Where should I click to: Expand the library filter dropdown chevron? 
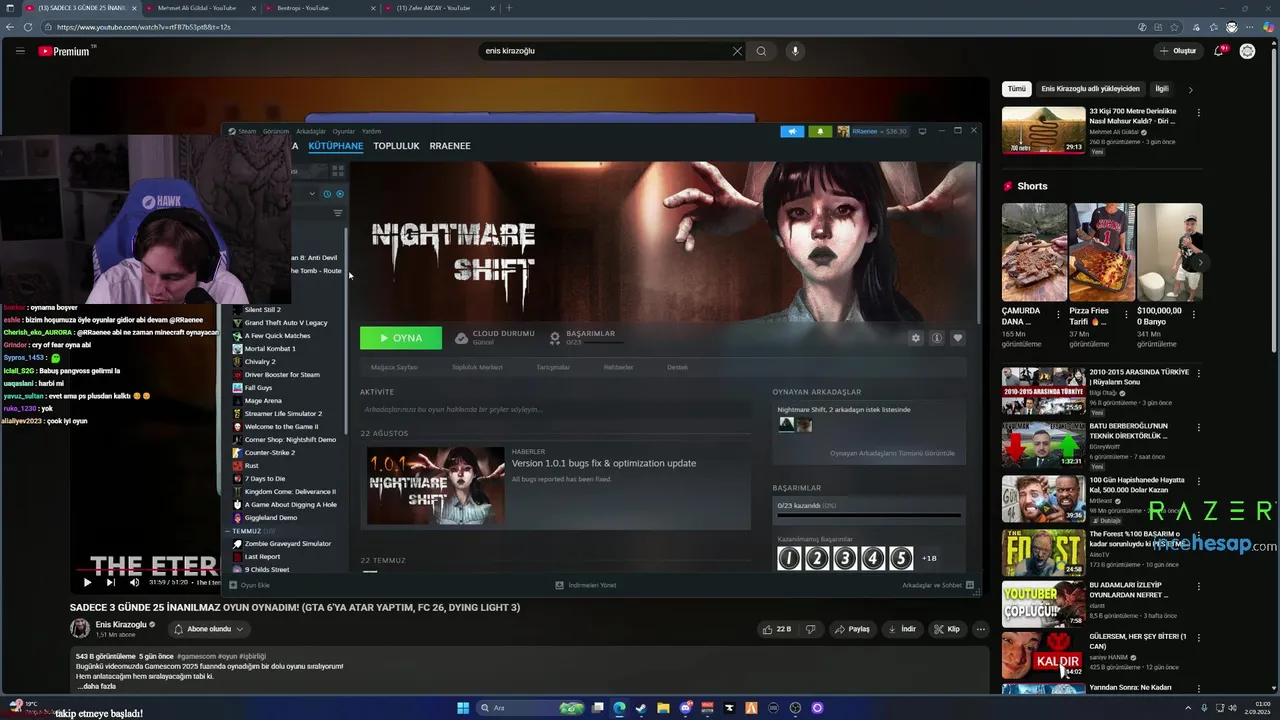(312, 194)
